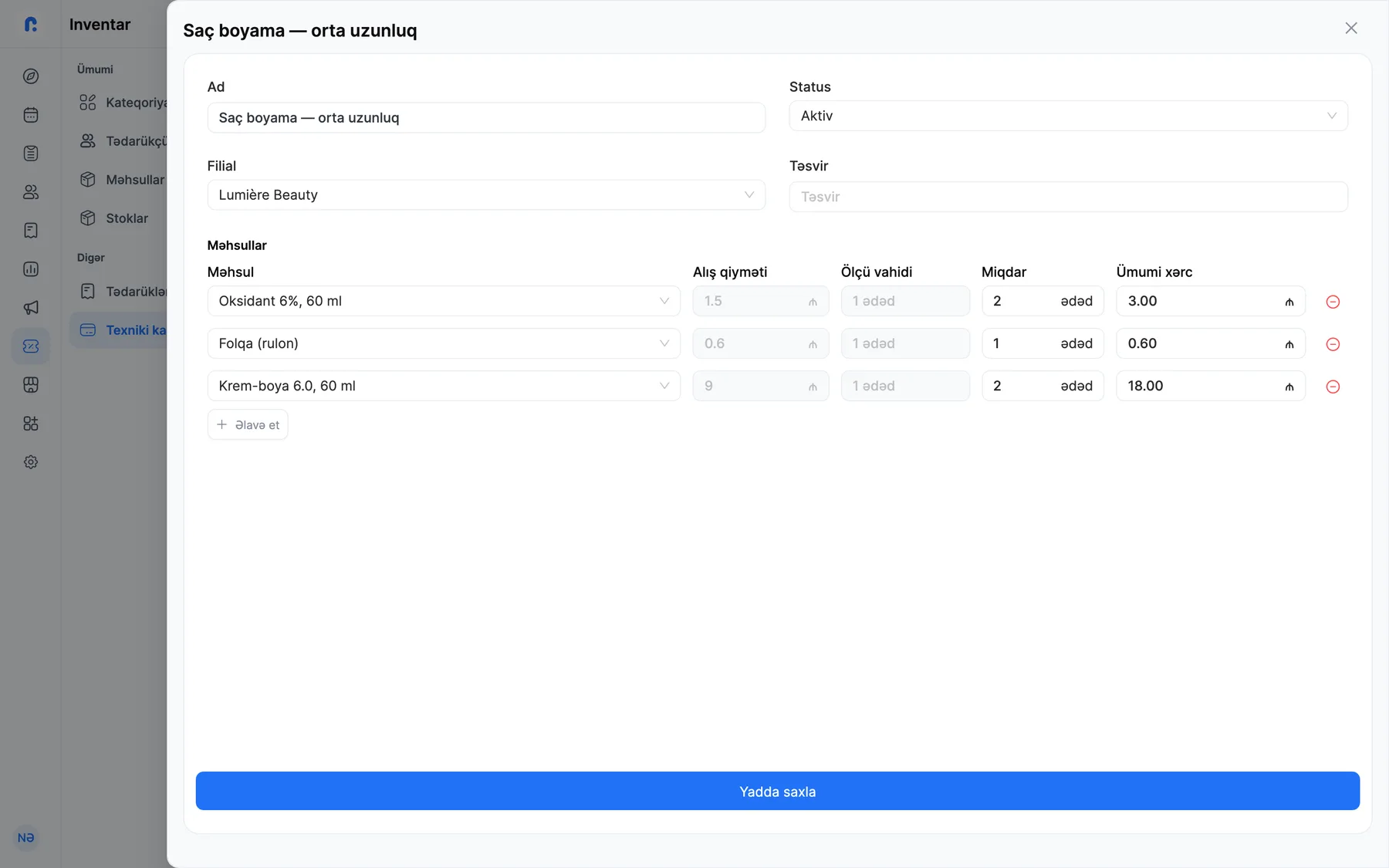This screenshot has height=868, width=1389.
Task: Open the customers people icon in sidebar
Action: pyautogui.click(x=31, y=192)
